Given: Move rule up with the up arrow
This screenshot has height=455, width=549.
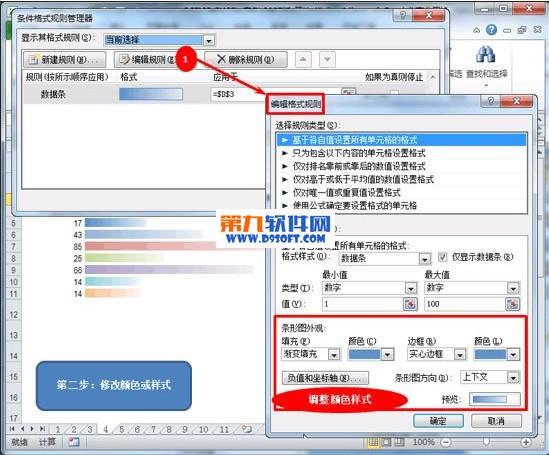Looking at the screenshot, I should click(x=303, y=60).
